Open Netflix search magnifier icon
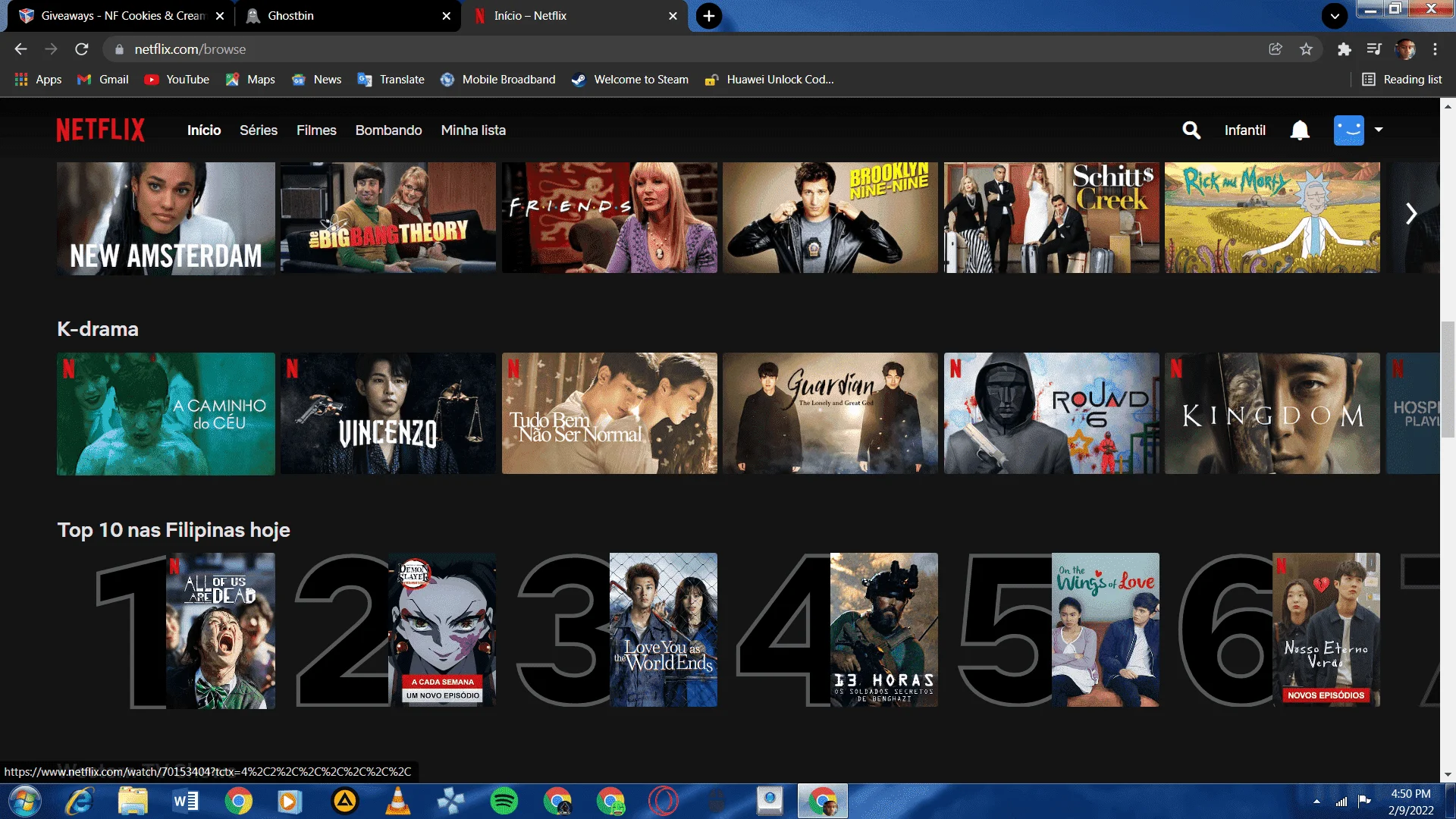1456x819 pixels. 1191,130
